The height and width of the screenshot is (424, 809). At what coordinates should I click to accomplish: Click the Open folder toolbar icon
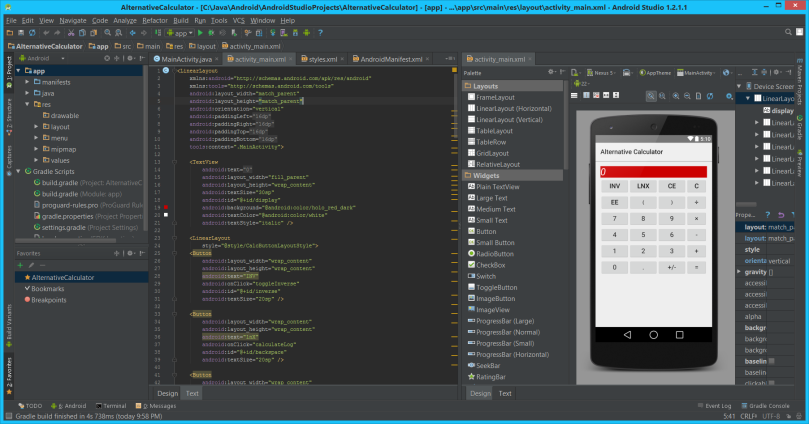(9, 32)
